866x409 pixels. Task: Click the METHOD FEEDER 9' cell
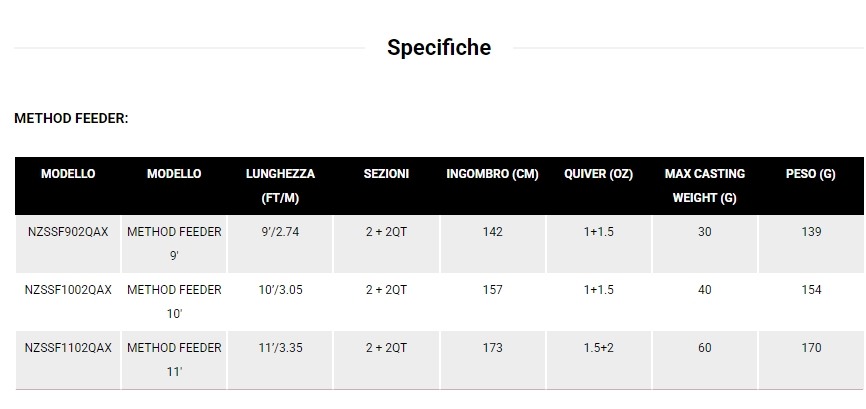point(174,243)
